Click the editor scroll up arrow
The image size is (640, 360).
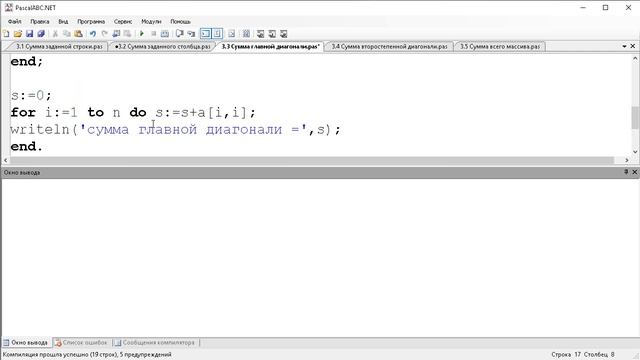click(x=635, y=58)
